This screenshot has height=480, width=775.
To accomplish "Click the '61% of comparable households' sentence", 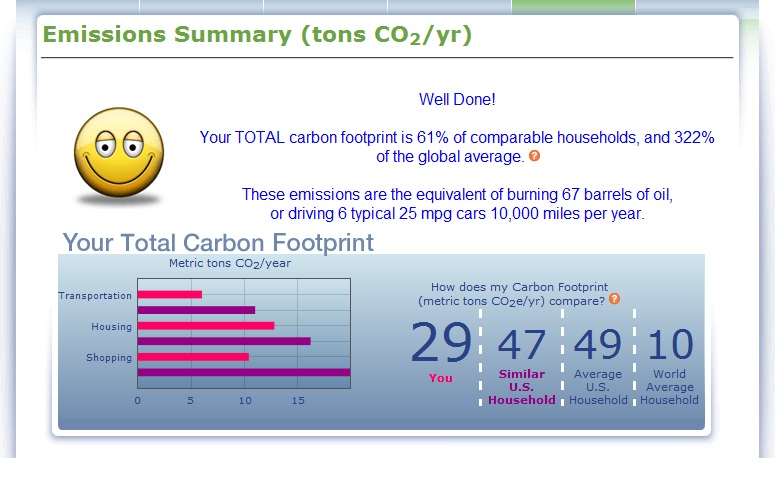I will pyautogui.click(x=457, y=147).
